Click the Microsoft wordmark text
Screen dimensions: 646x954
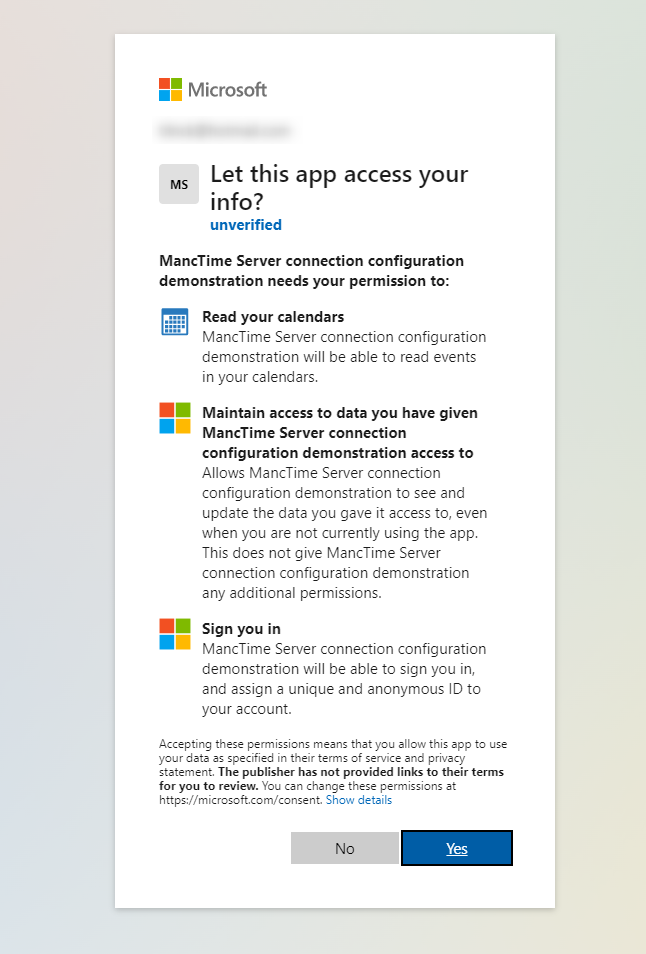point(228,89)
